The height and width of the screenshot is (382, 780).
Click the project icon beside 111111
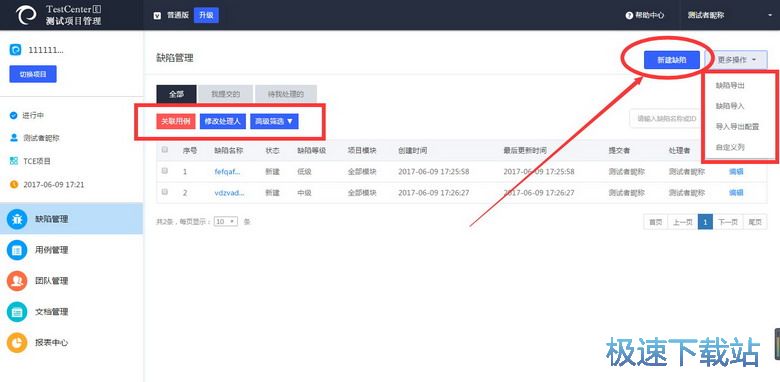pos(15,50)
